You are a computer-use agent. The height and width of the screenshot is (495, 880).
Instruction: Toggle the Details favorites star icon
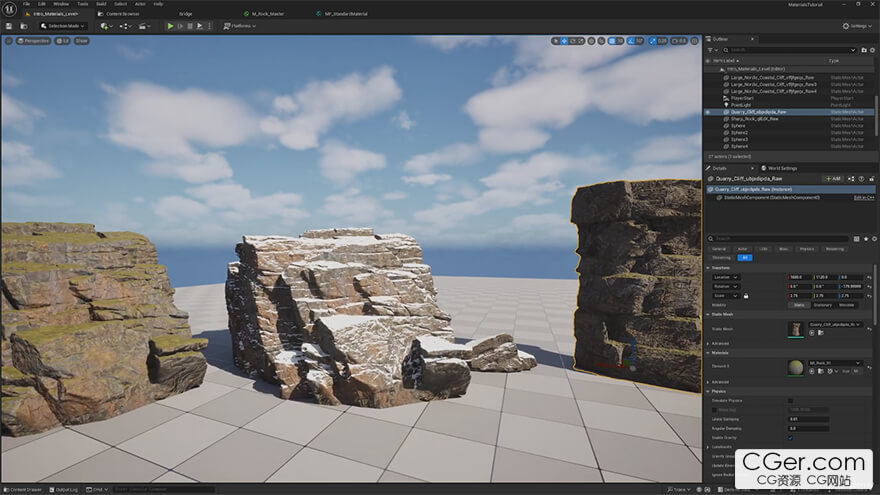click(865, 239)
